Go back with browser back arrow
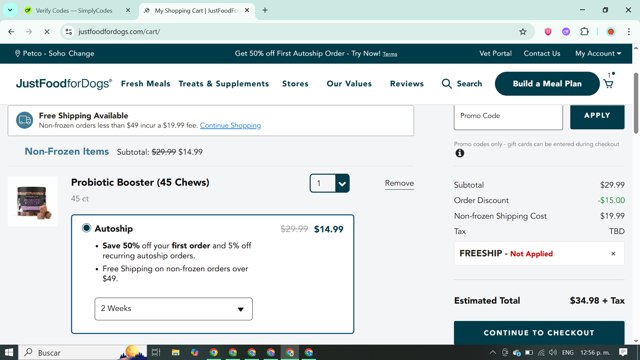Image resolution: width=640 pixels, height=360 pixels. click(x=11, y=31)
